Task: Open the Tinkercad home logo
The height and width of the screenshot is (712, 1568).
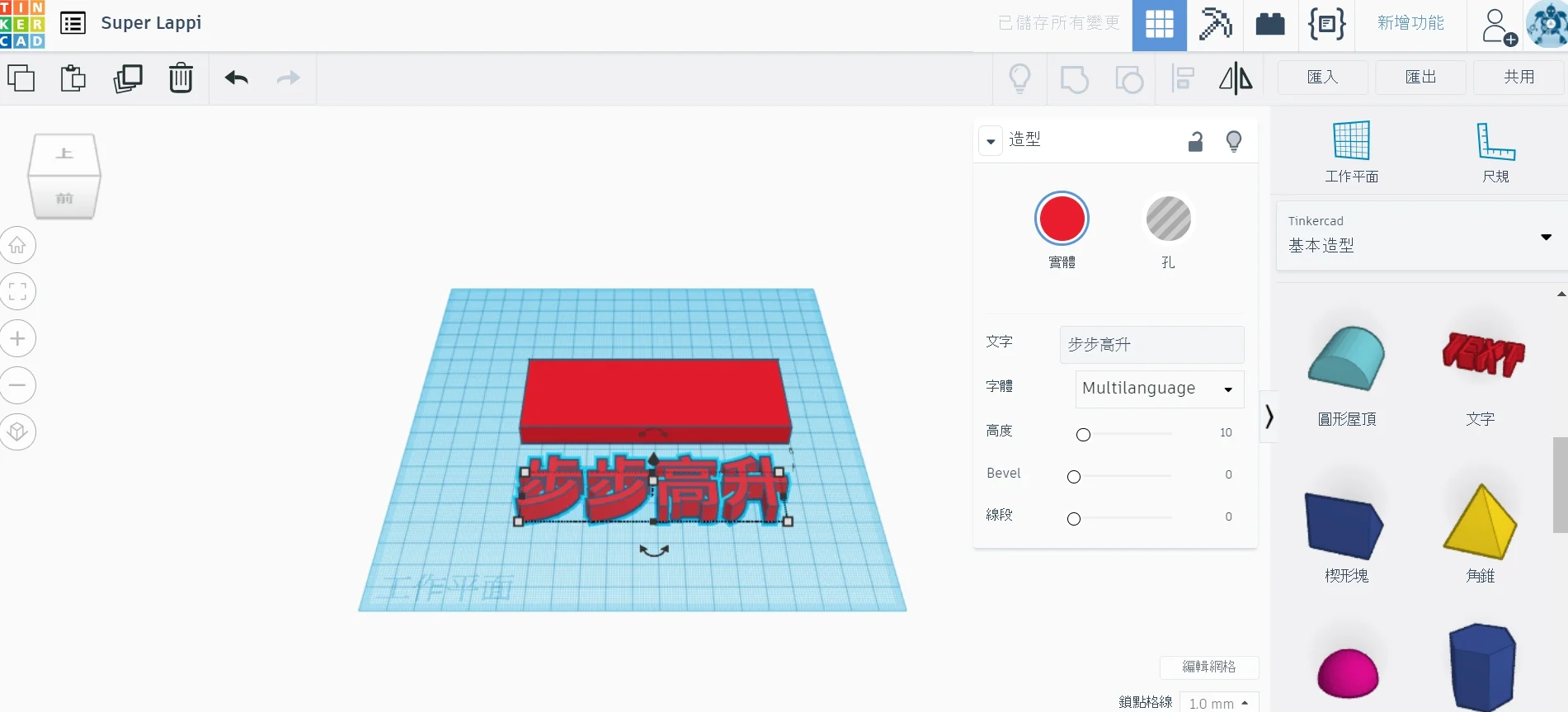Action: click(x=22, y=24)
